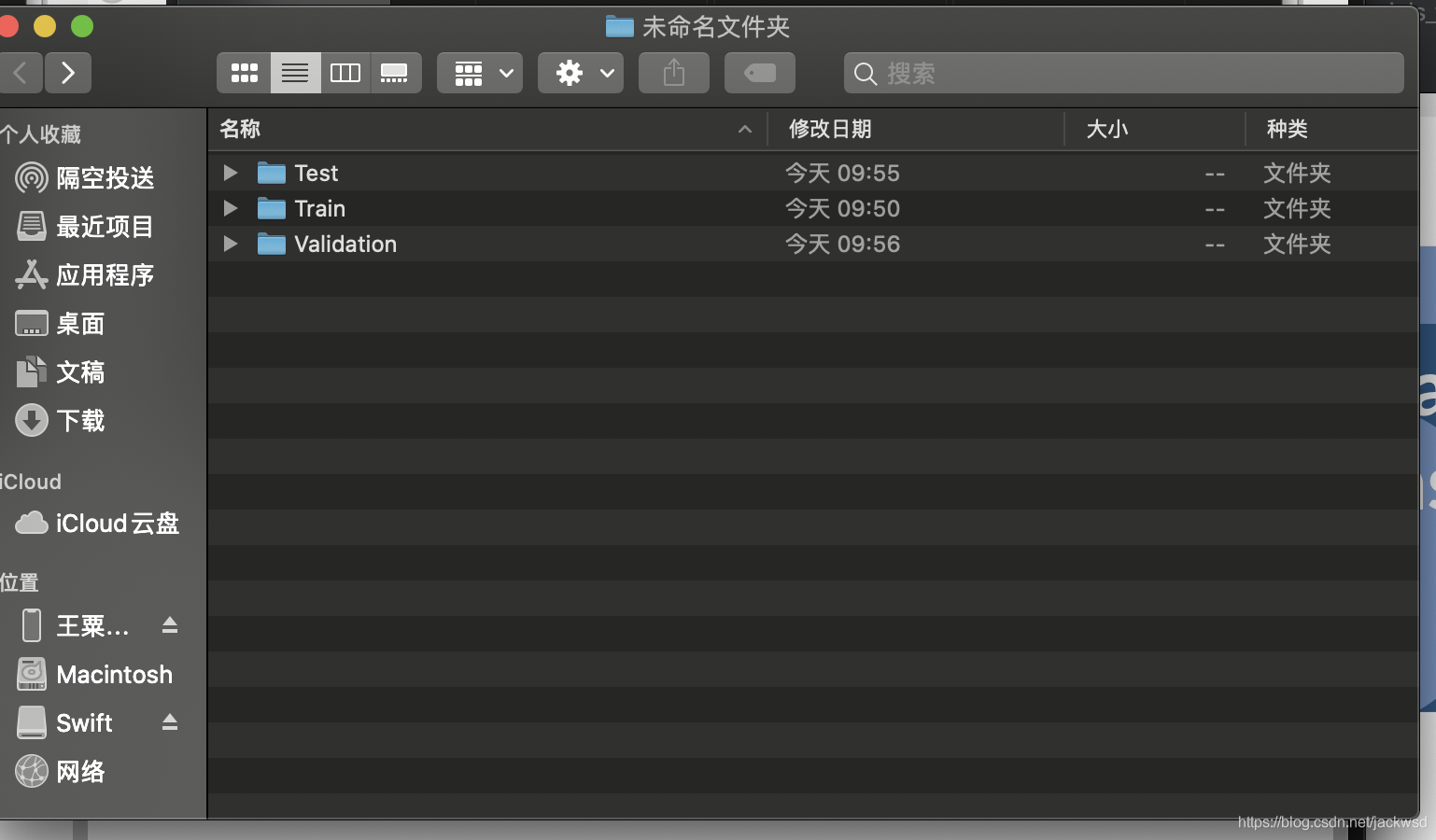Open 下载 Downloads in sidebar
1436x840 pixels.
103,420
